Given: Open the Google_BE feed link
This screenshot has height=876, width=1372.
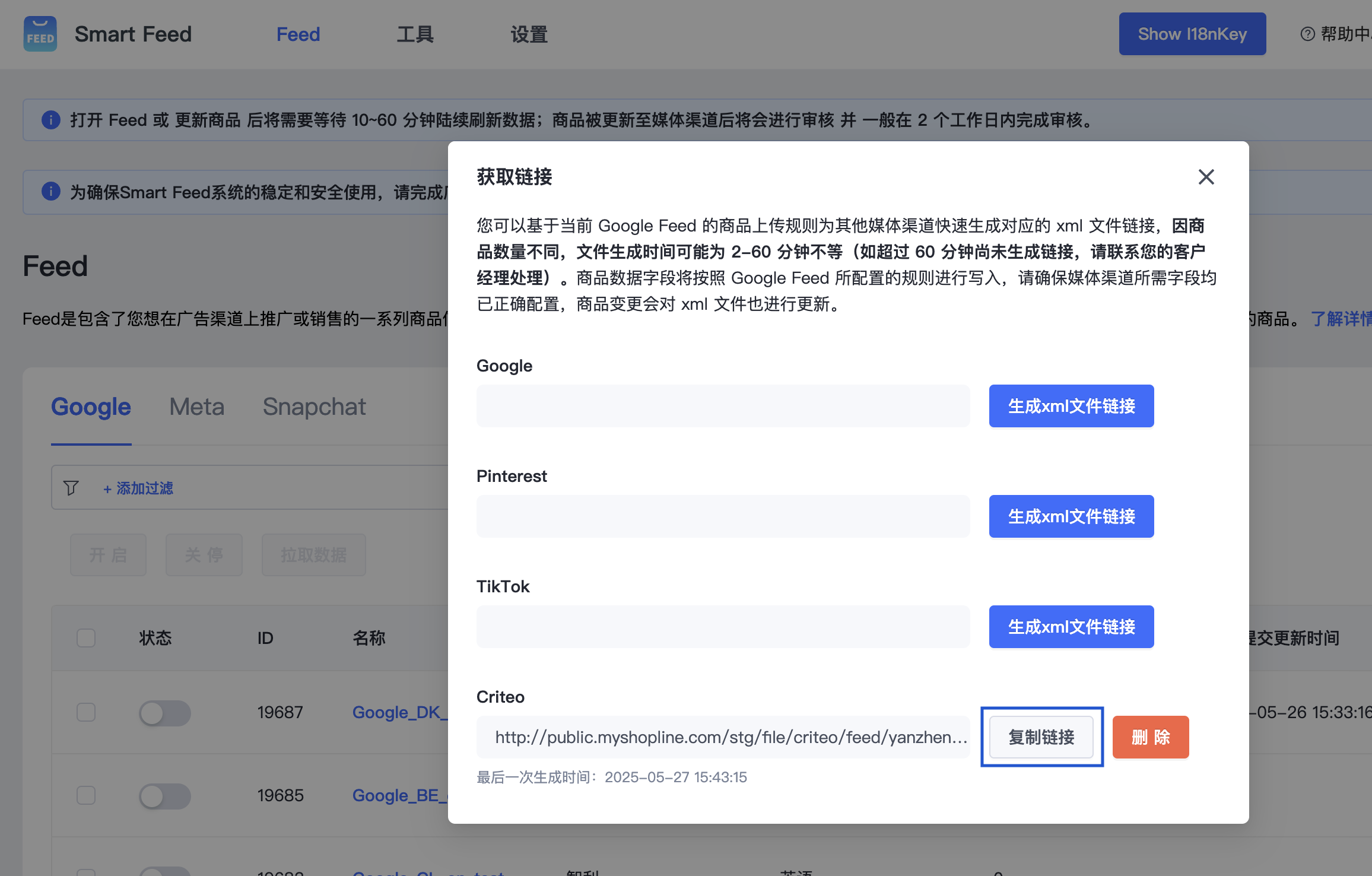Looking at the screenshot, I should (400, 795).
